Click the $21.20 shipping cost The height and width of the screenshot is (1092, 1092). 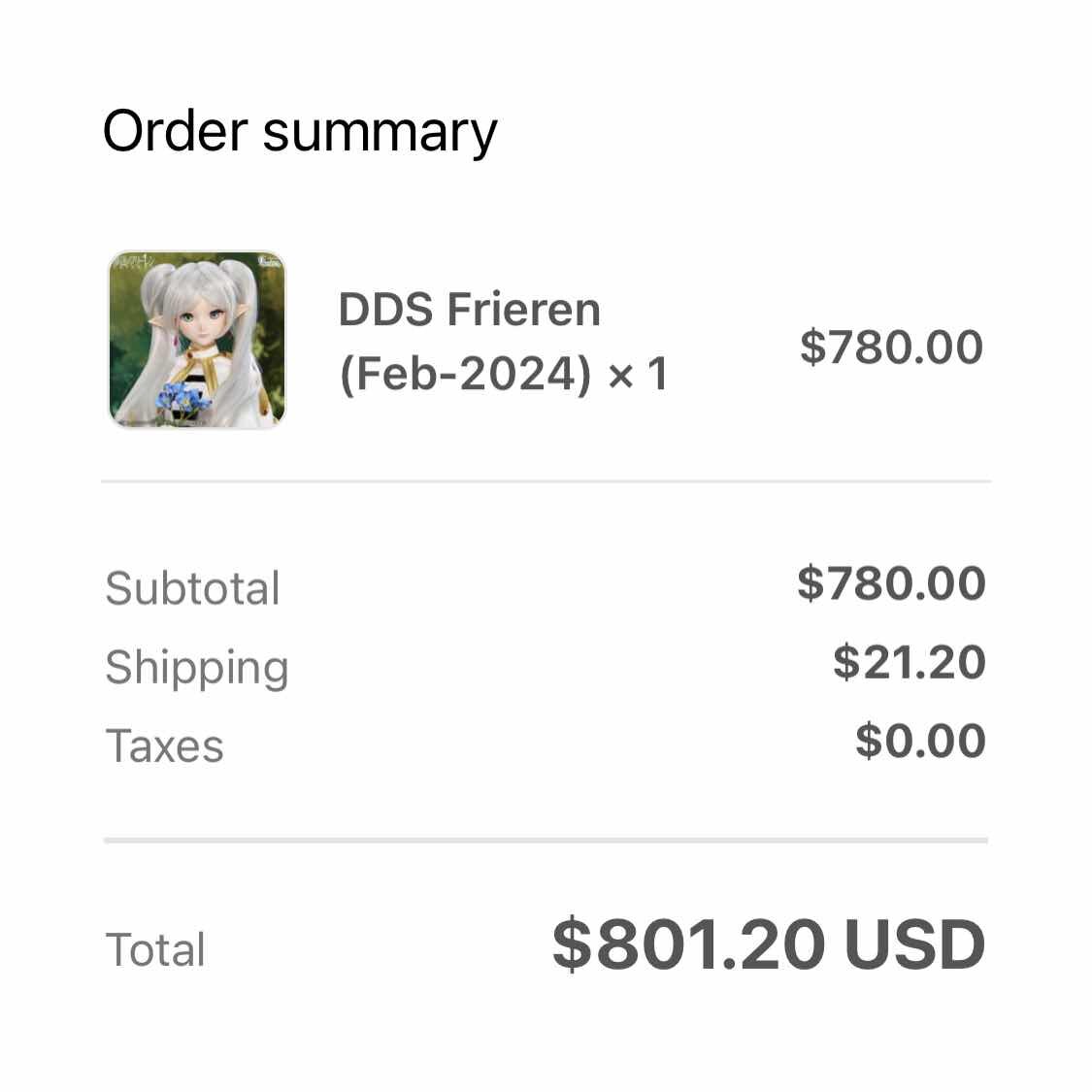click(910, 662)
